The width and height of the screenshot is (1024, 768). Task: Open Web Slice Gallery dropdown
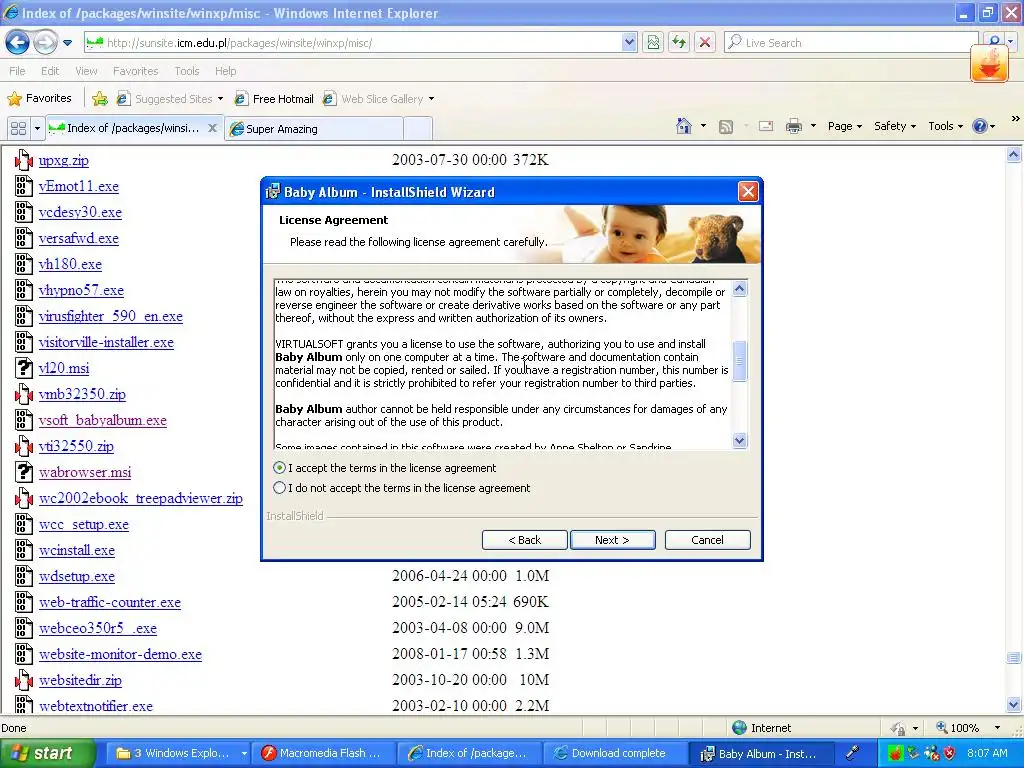379,99
